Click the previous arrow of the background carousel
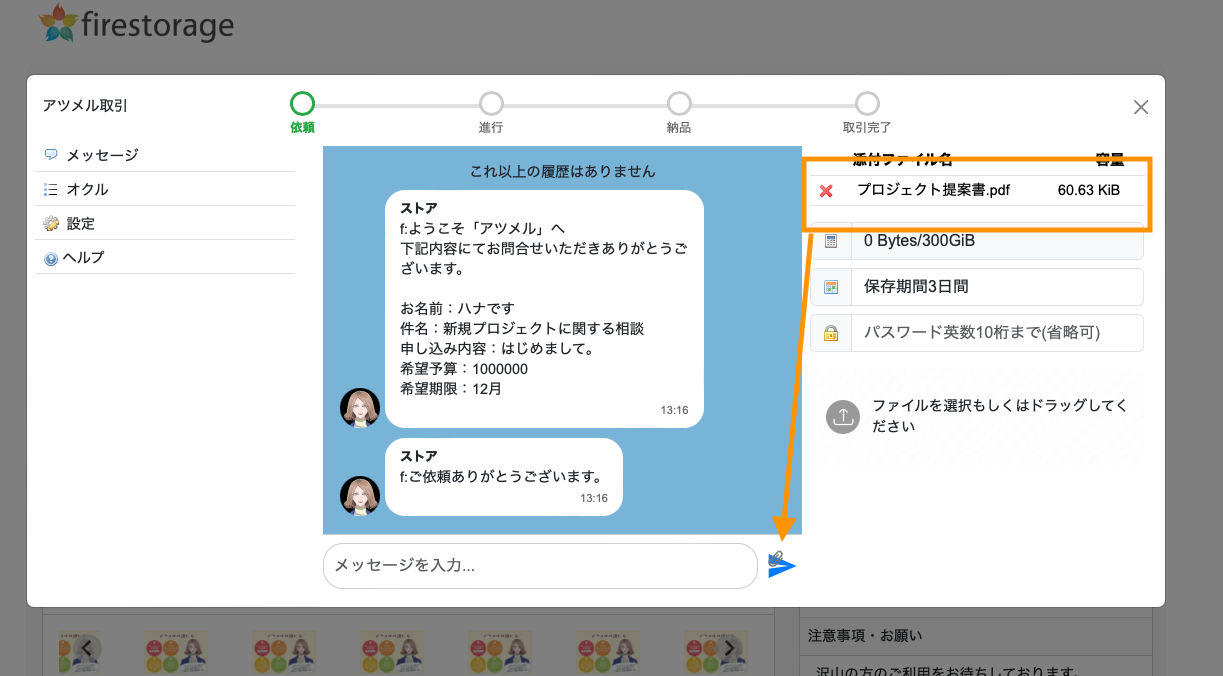The height and width of the screenshot is (676, 1223). click(87, 648)
